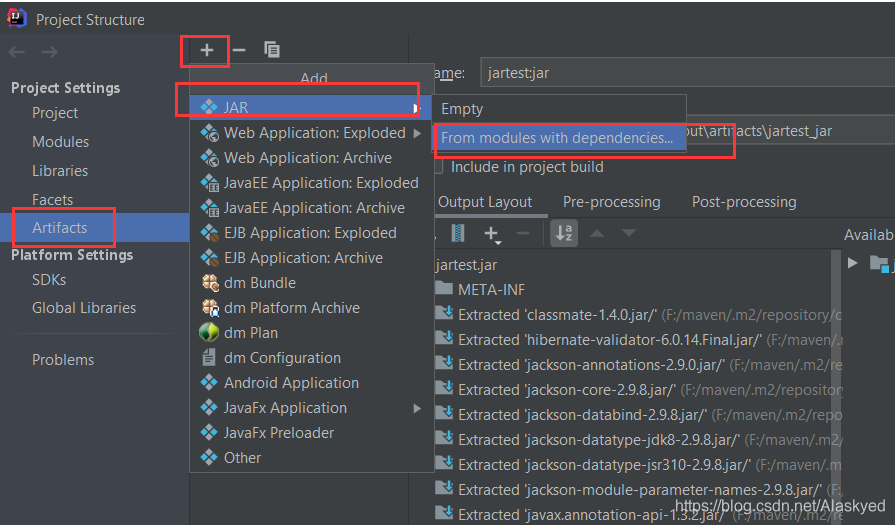
Task: Click the Forward arrow in Project Structure
Action: coord(50,52)
